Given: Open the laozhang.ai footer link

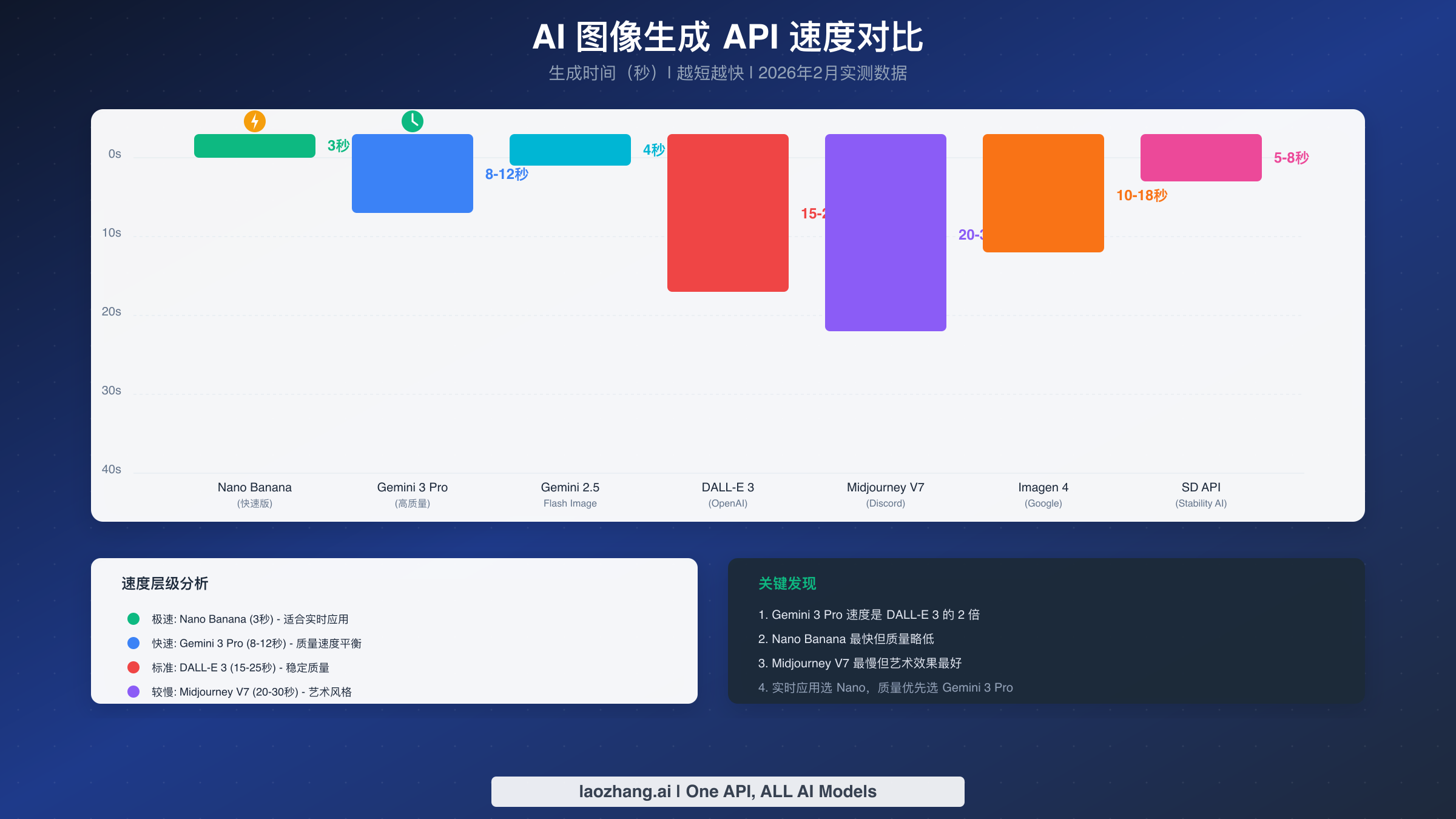Looking at the screenshot, I should pos(727,791).
